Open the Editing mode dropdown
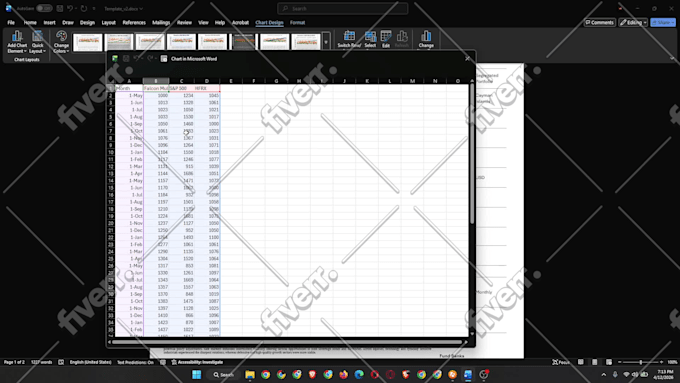The image size is (680, 383). [x=633, y=23]
